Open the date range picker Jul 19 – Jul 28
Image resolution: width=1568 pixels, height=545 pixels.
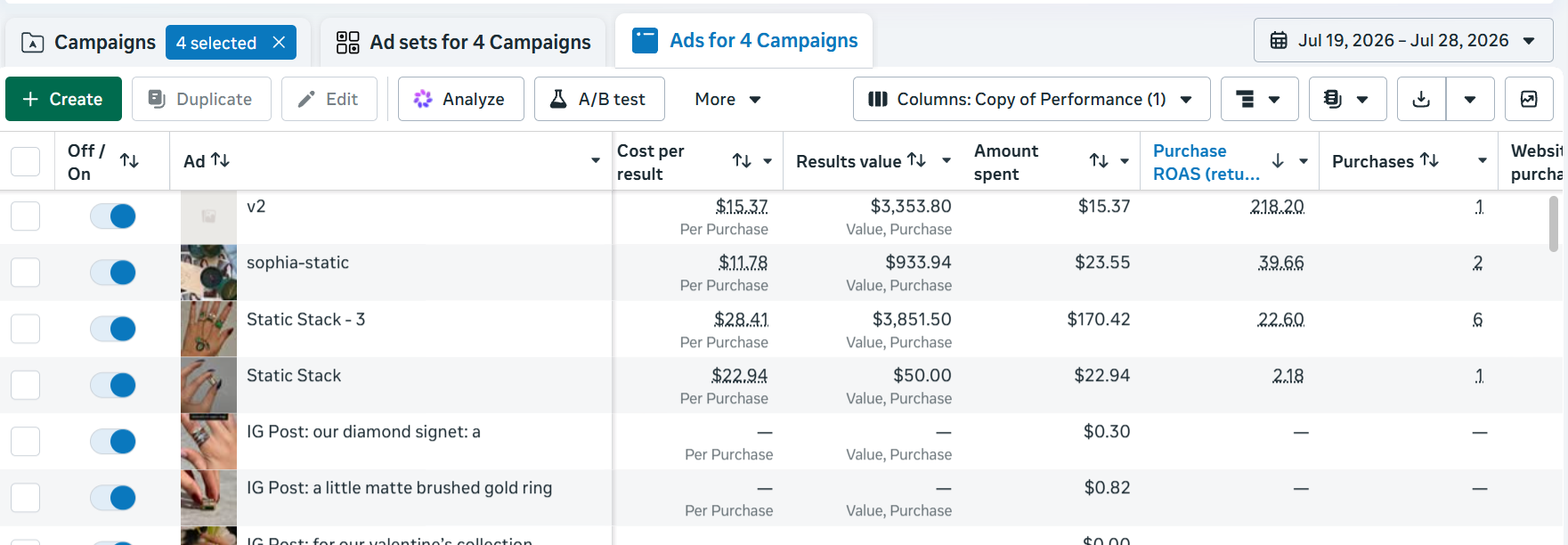point(1403,41)
